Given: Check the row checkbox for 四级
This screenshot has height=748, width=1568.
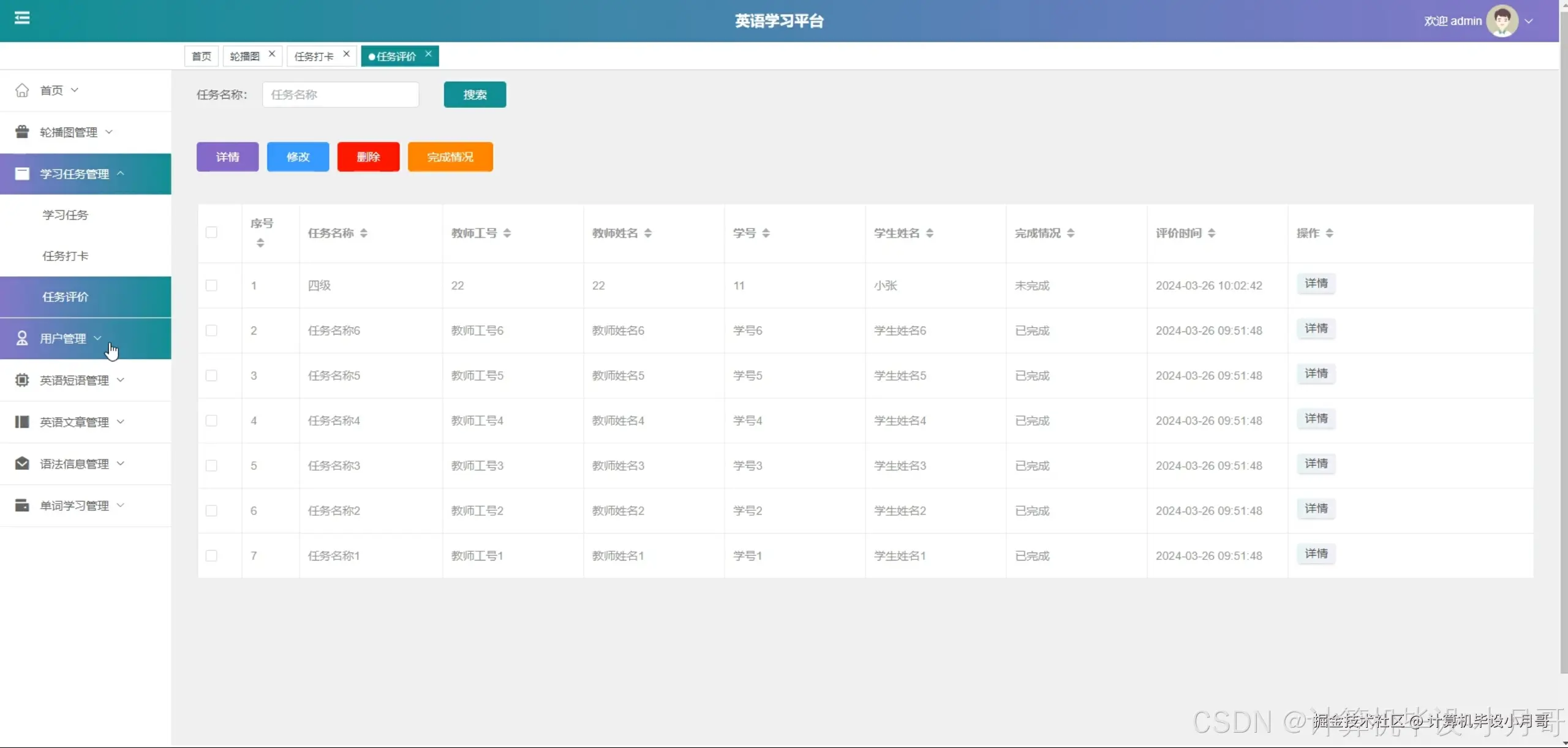Looking at the screenshot, I should (211, 285).
